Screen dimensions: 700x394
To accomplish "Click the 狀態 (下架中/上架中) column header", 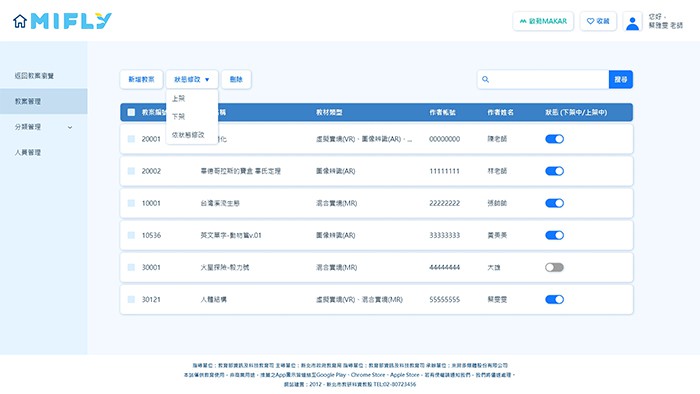I will tap(576, 112).
